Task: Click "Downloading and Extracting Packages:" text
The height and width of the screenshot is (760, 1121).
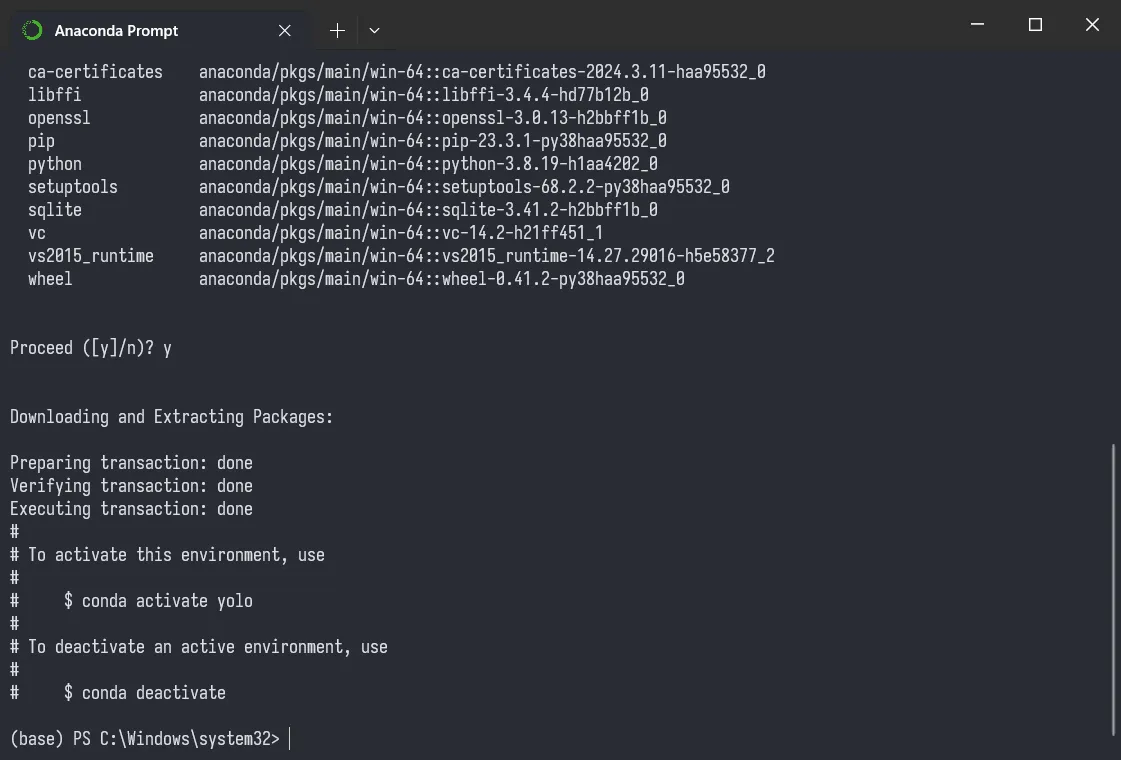Action: coord(172,417)
